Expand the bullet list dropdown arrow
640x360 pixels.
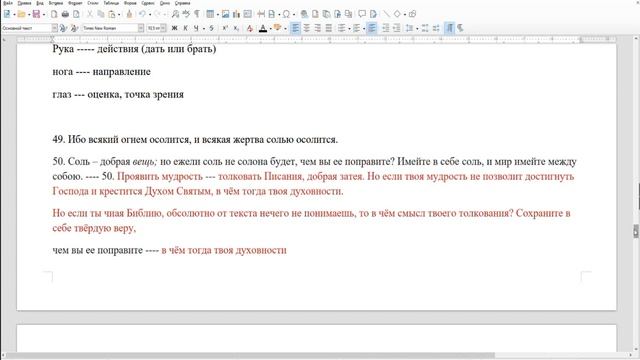click(x=349, y=29)
